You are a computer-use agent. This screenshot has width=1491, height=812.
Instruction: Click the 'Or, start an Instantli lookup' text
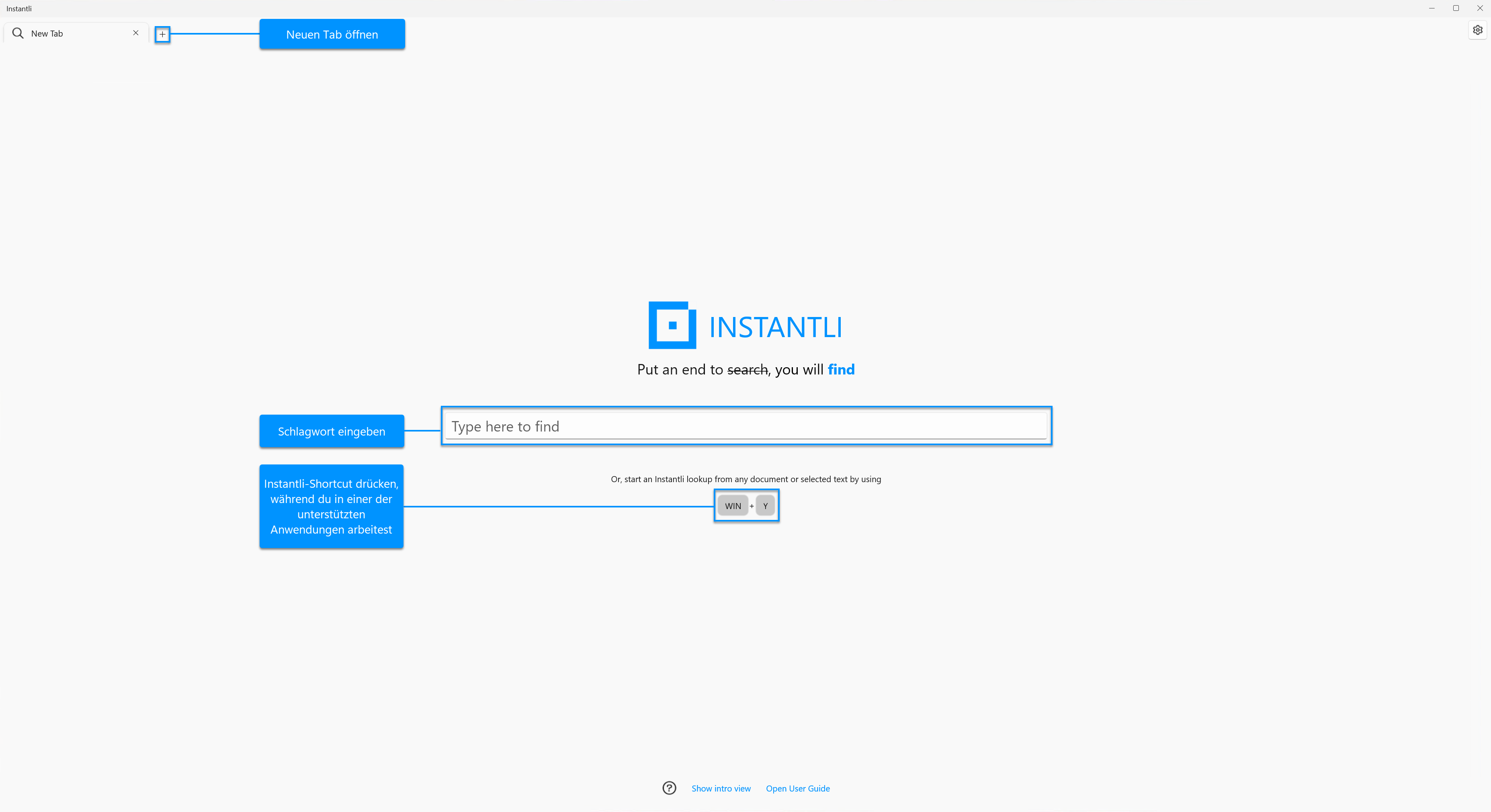coord(745,479)
